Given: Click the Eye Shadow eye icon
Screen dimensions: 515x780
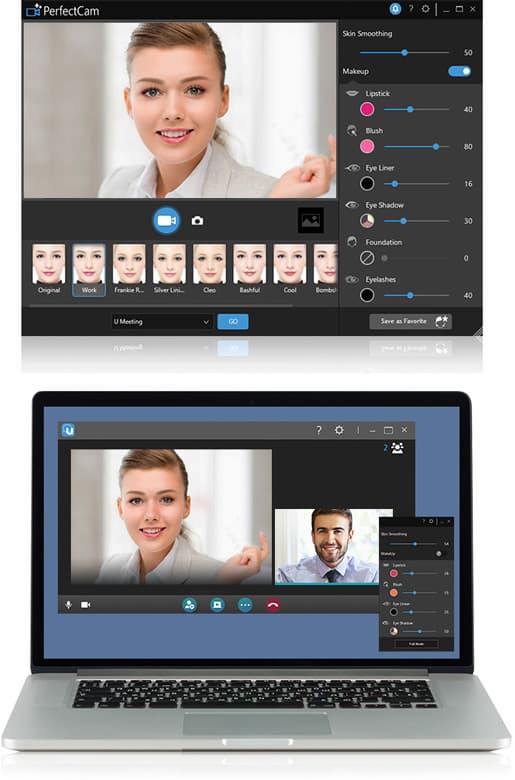Looking at the screenshot, I should [352, 205].
